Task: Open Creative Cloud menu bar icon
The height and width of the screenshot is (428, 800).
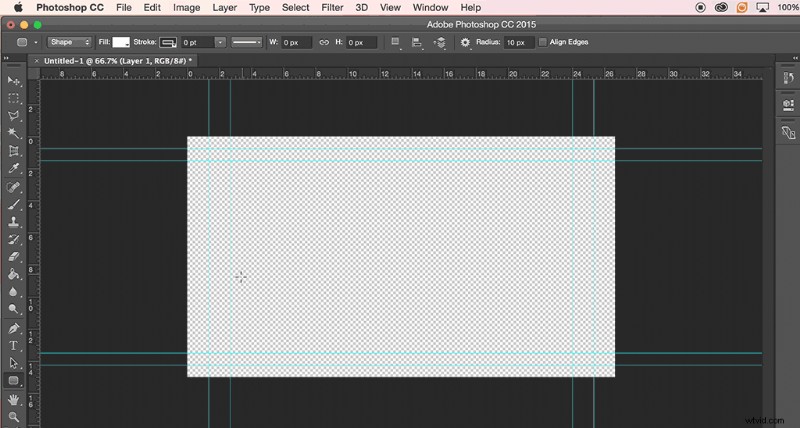Action: pos(721,7)
